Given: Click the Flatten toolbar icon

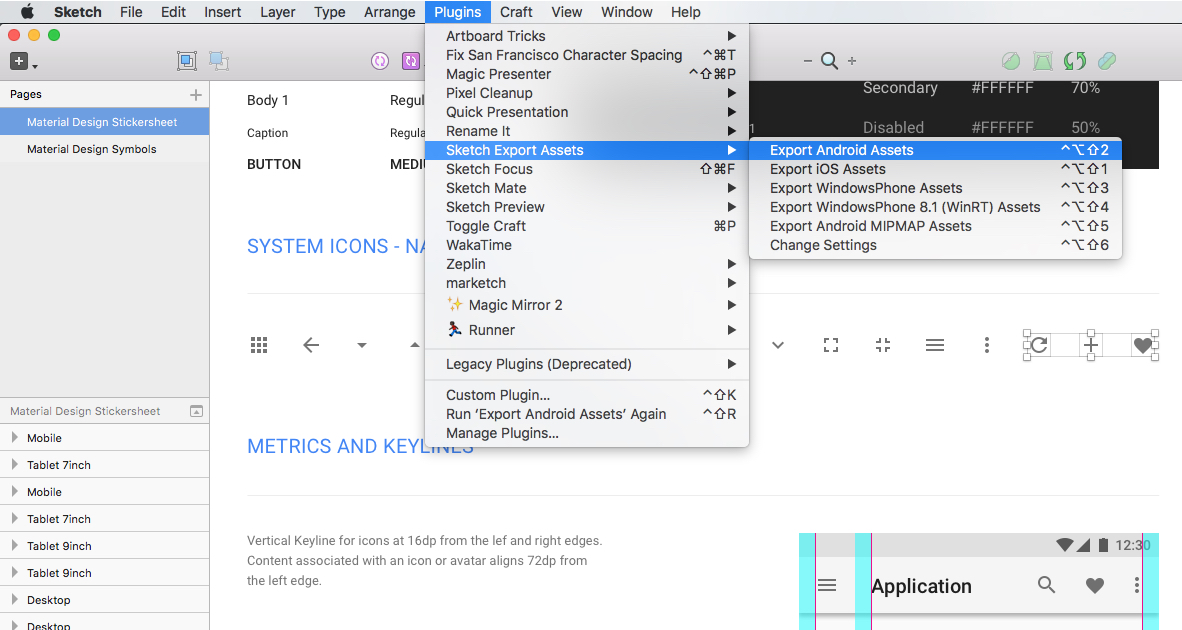Looking at the screenshot, I should click(x=1107, y=61).
